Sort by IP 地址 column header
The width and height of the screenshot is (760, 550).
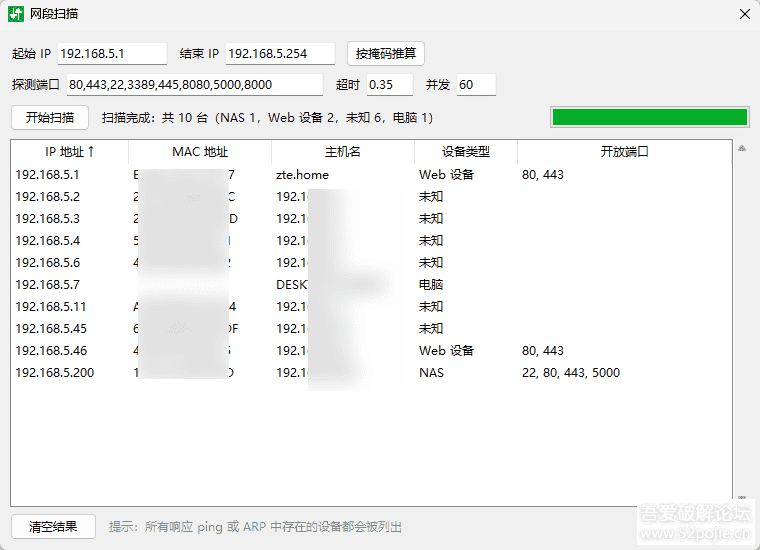tap(69, 152)
